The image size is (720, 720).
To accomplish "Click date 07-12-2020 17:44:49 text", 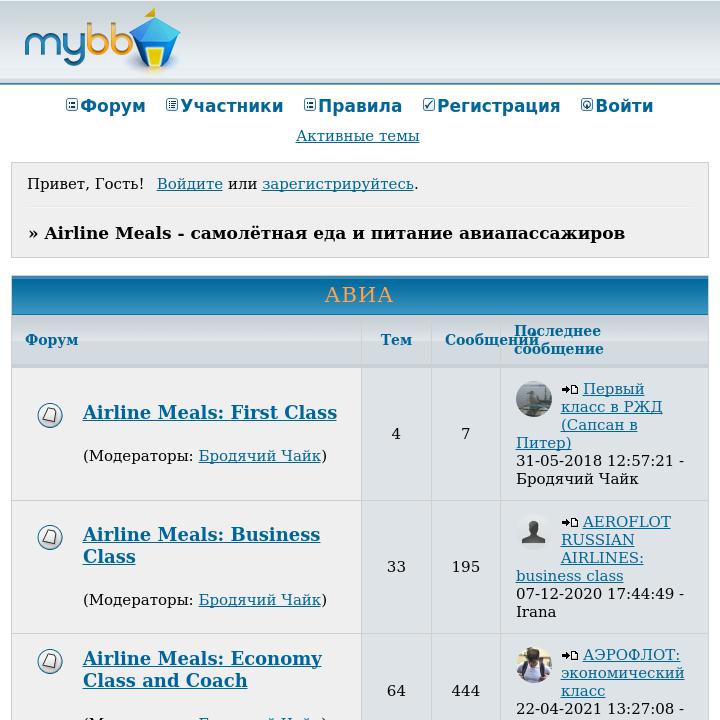I will point(595,594).
